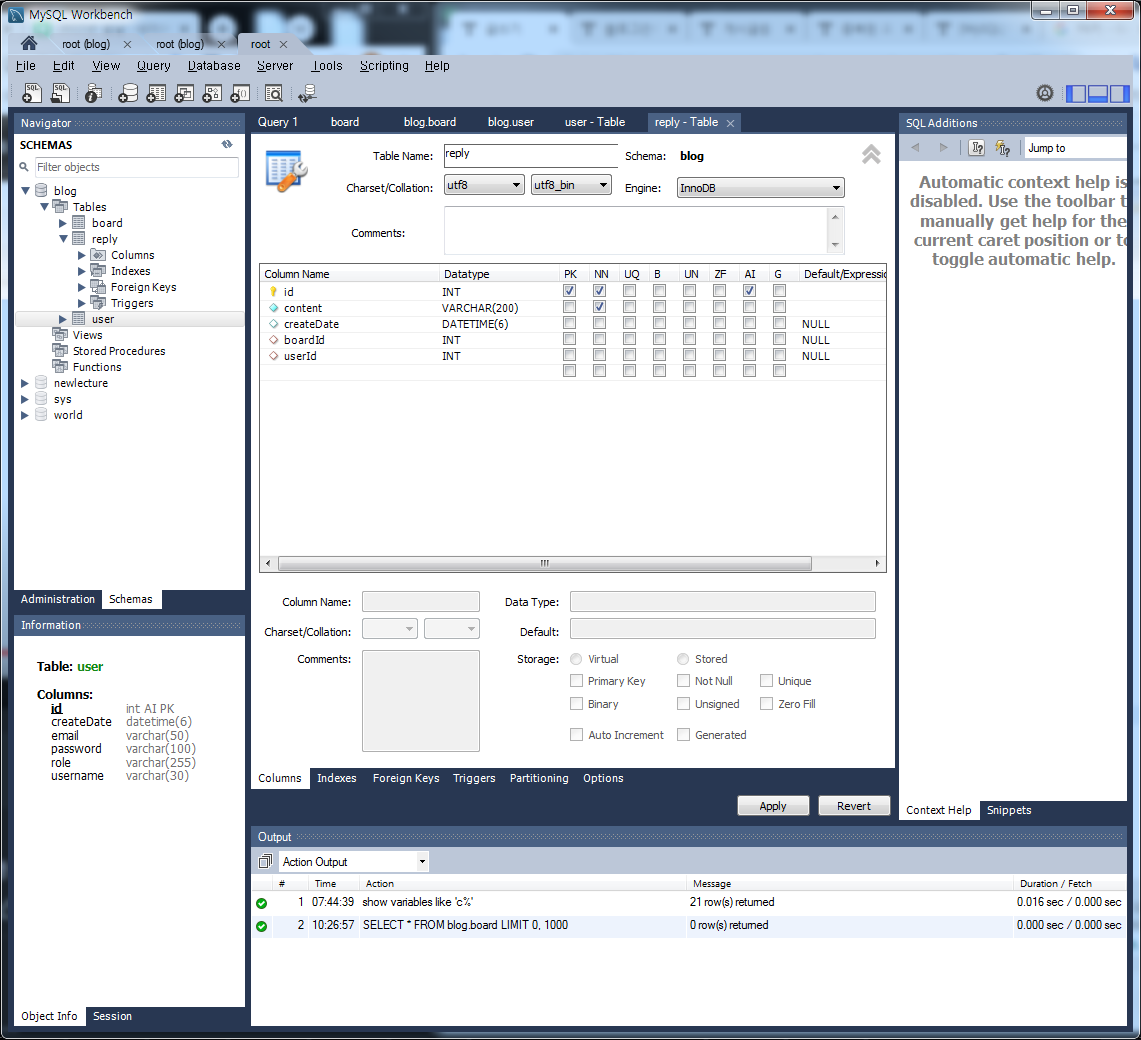This screenshot has height=1040, width=1141.
Task: Create a new stored procedure icon
Action: 212,93
